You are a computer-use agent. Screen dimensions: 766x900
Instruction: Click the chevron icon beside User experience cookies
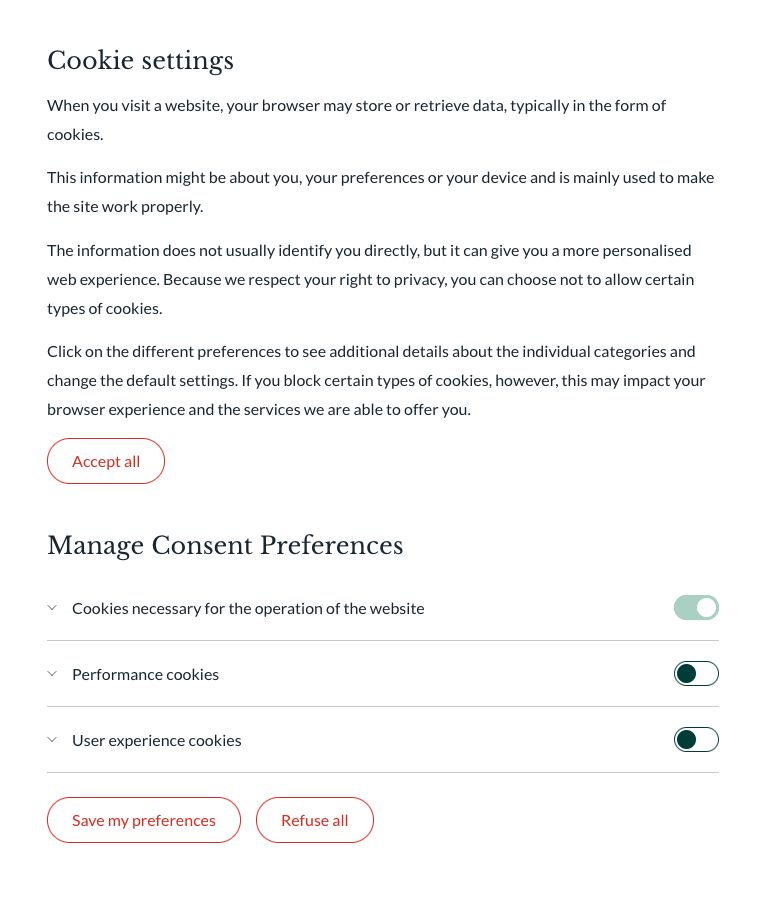[52, 739]
